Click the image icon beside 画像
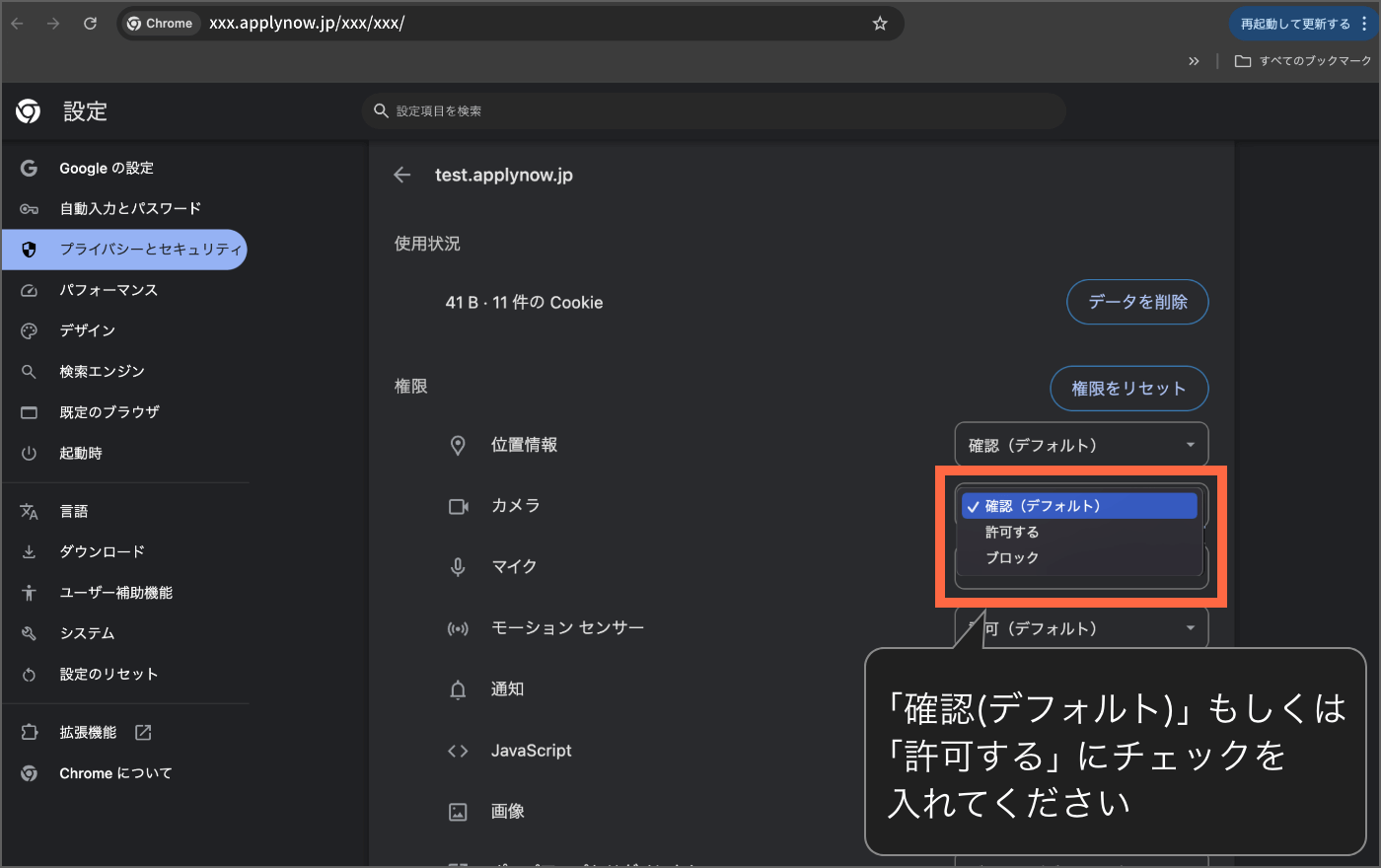1381x868 pixels. click(458, 812)
